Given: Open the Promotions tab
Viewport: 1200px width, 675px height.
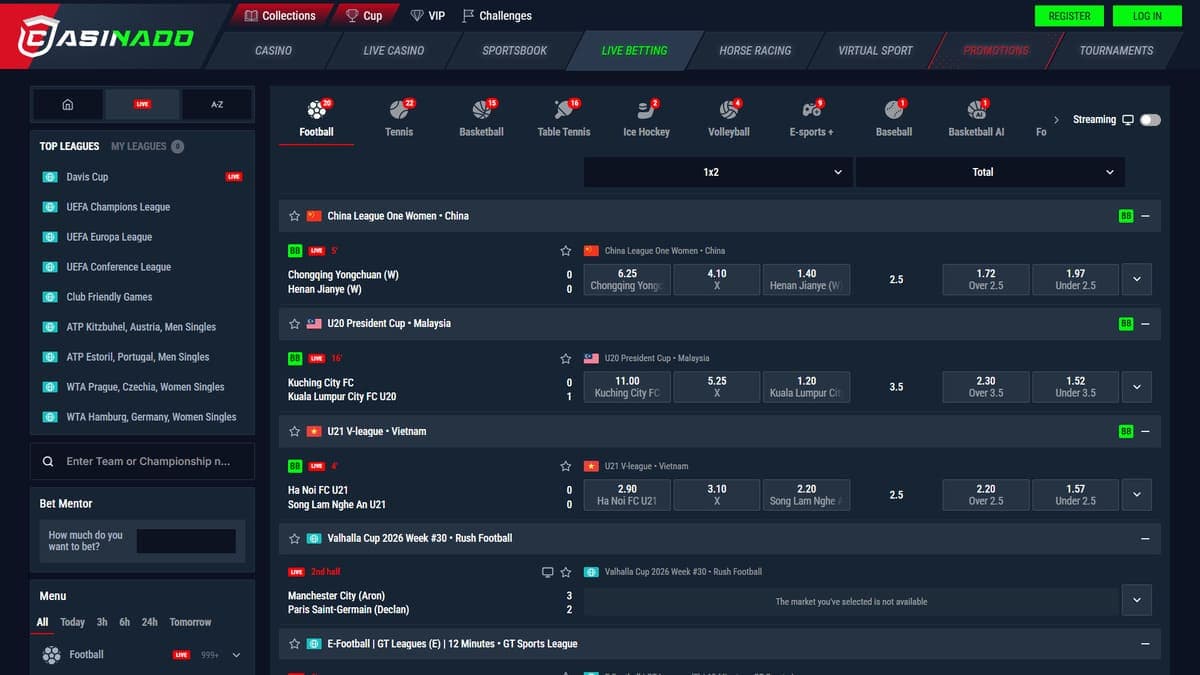Looking at the screenshot, I should (995, 50).
